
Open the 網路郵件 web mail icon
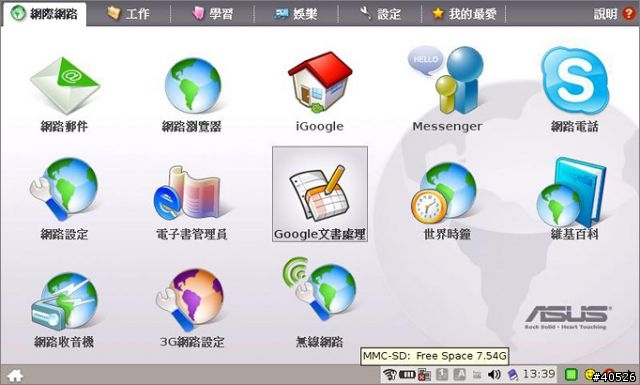pyautogui.click(x=64, y=94)
